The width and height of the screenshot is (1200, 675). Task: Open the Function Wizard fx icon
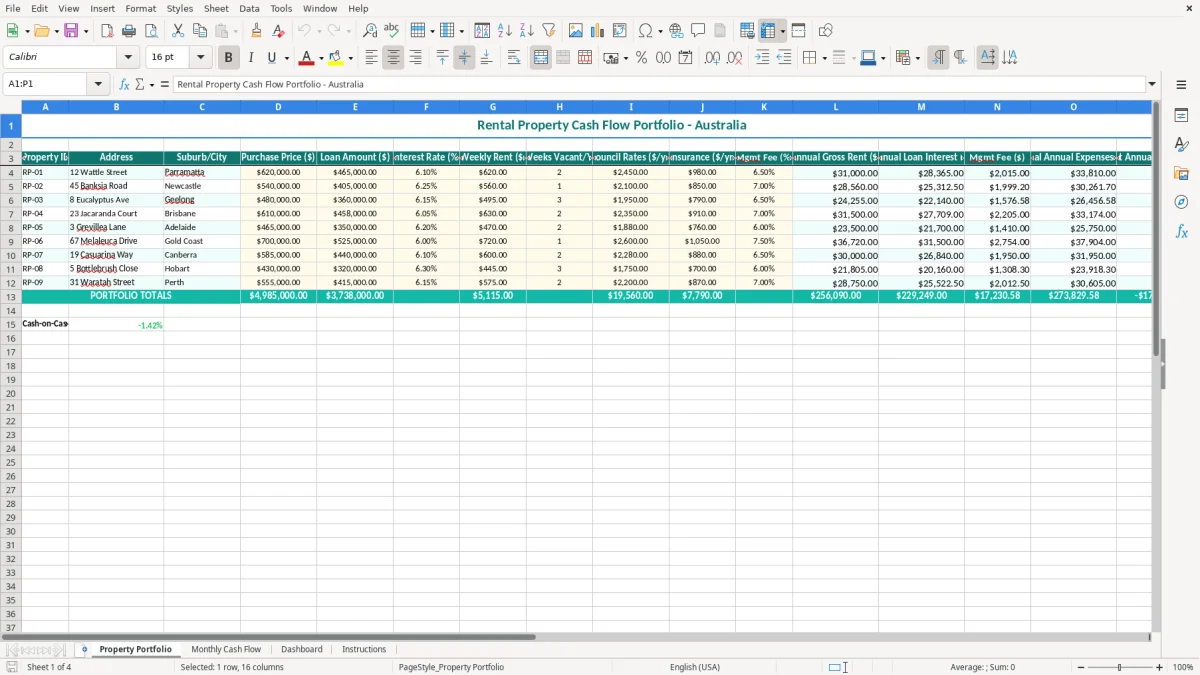coord(124,85)
